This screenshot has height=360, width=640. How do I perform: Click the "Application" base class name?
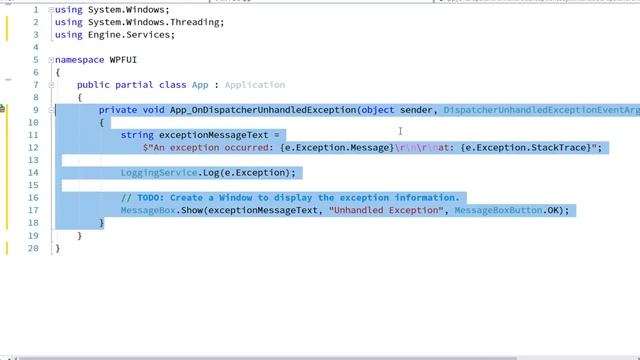[255, 85]
